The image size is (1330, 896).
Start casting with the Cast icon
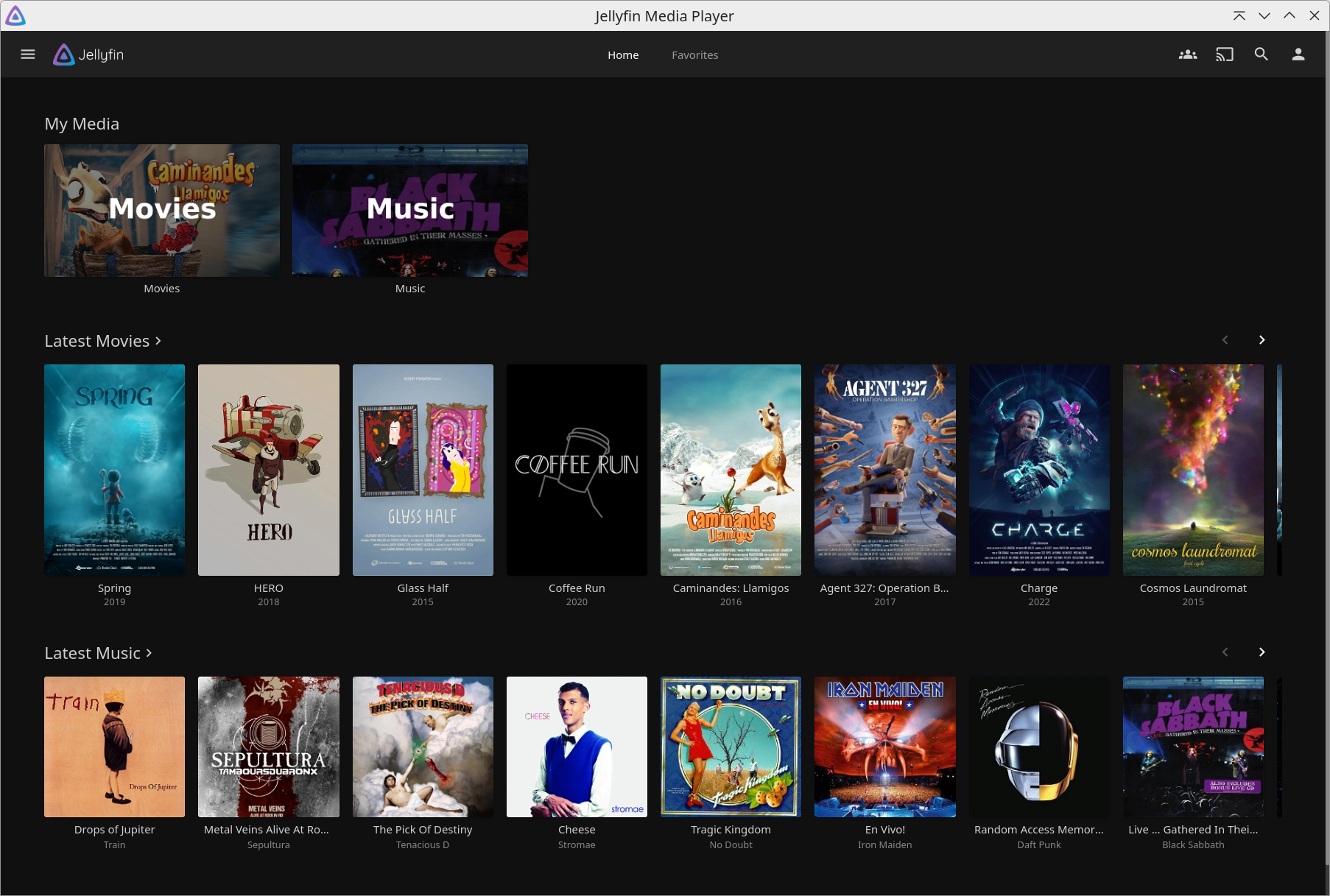click(x=1225, y=54)
